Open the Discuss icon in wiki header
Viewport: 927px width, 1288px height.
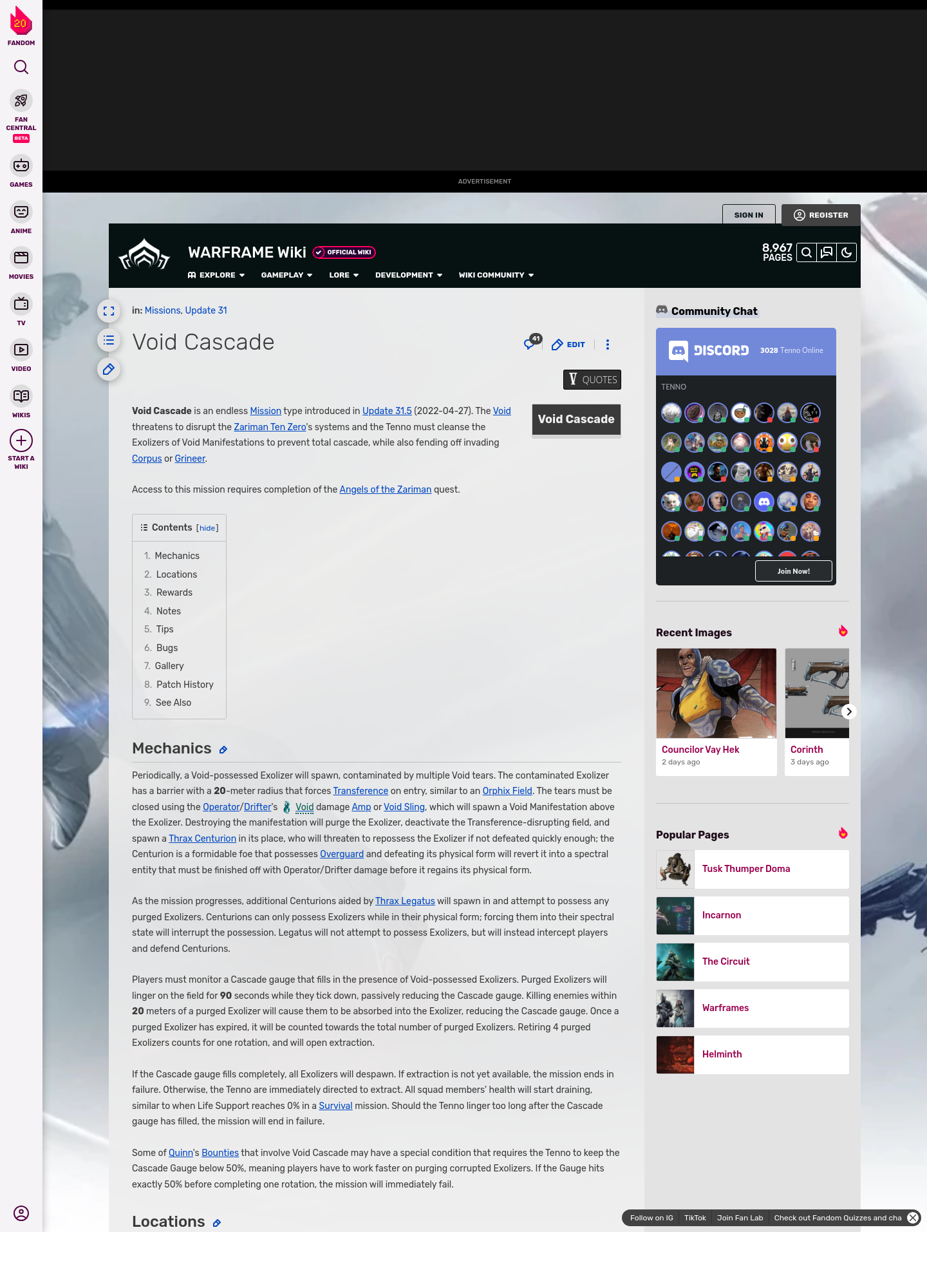pyautogui.click(x=827, y=252)
